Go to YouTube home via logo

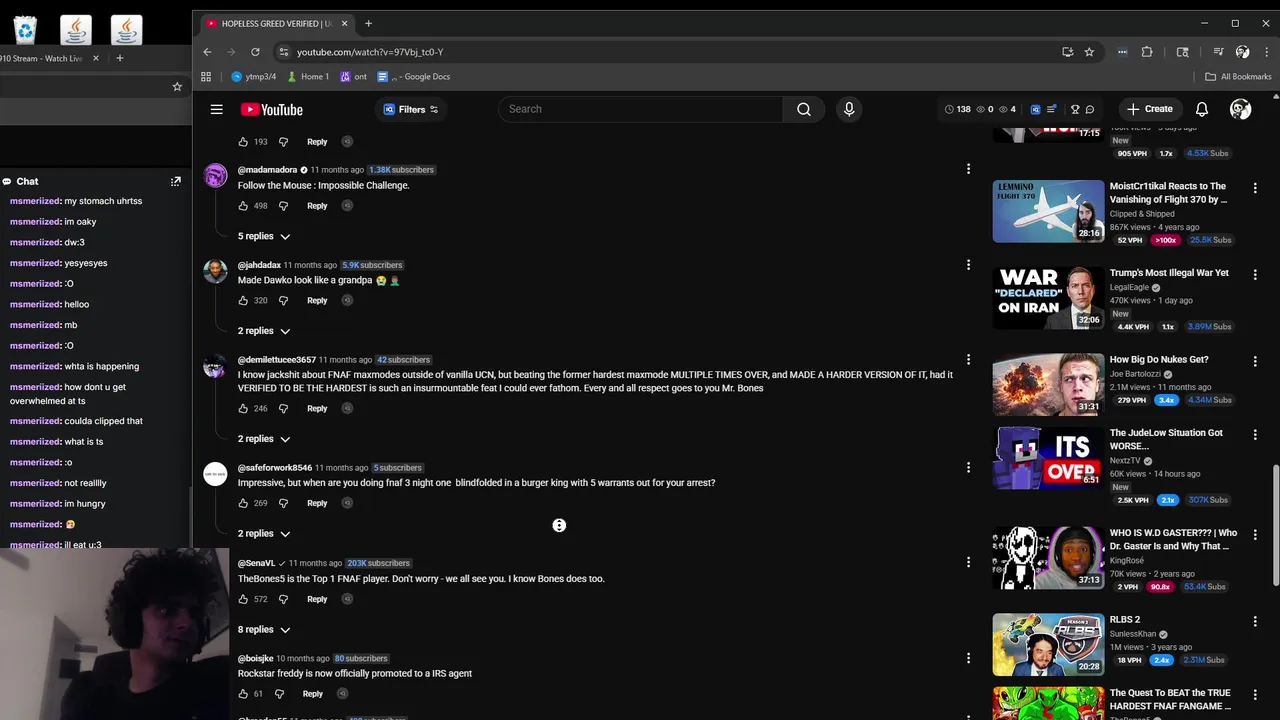[x=271, y=109]
